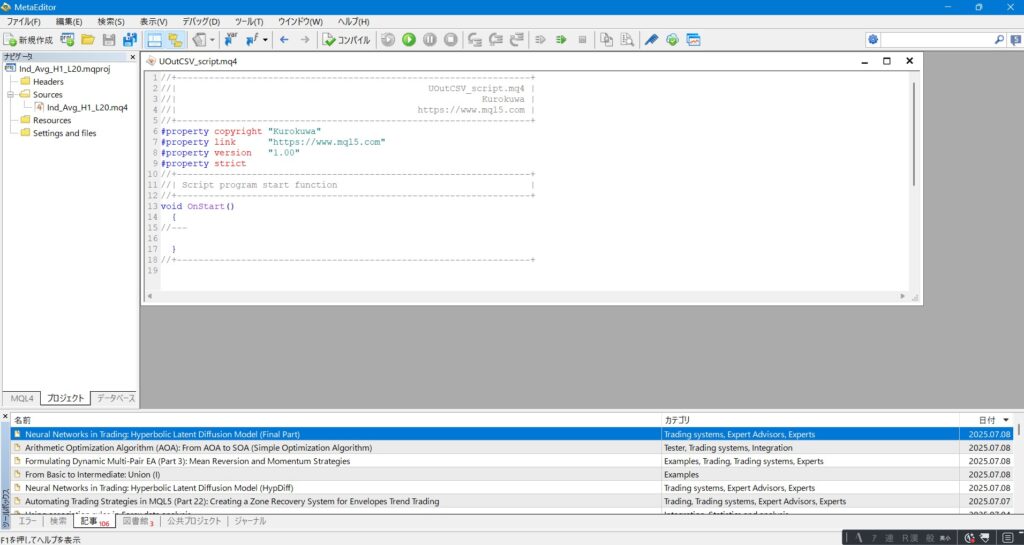Switch to the MQL4 navigator tab
The image size is (1024, 545).
pyautogui.click(x=22, y=398)
